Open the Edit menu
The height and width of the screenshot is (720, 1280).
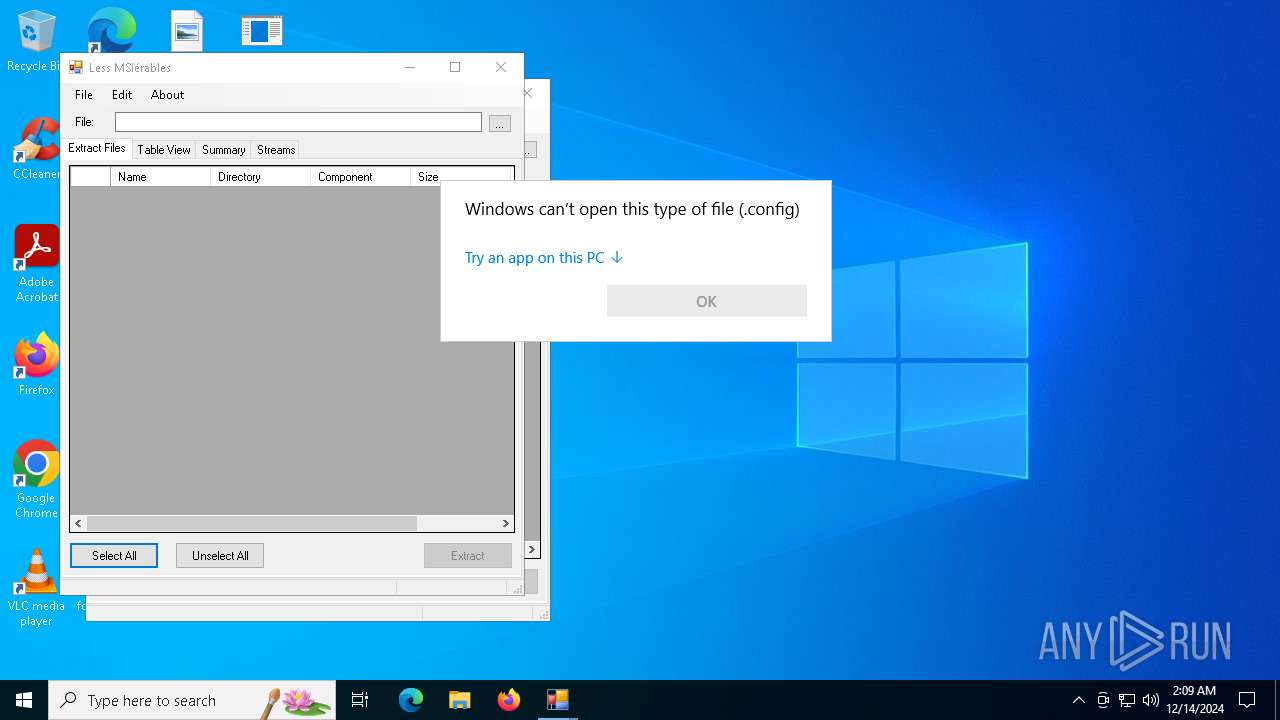[x=122, y=95]
